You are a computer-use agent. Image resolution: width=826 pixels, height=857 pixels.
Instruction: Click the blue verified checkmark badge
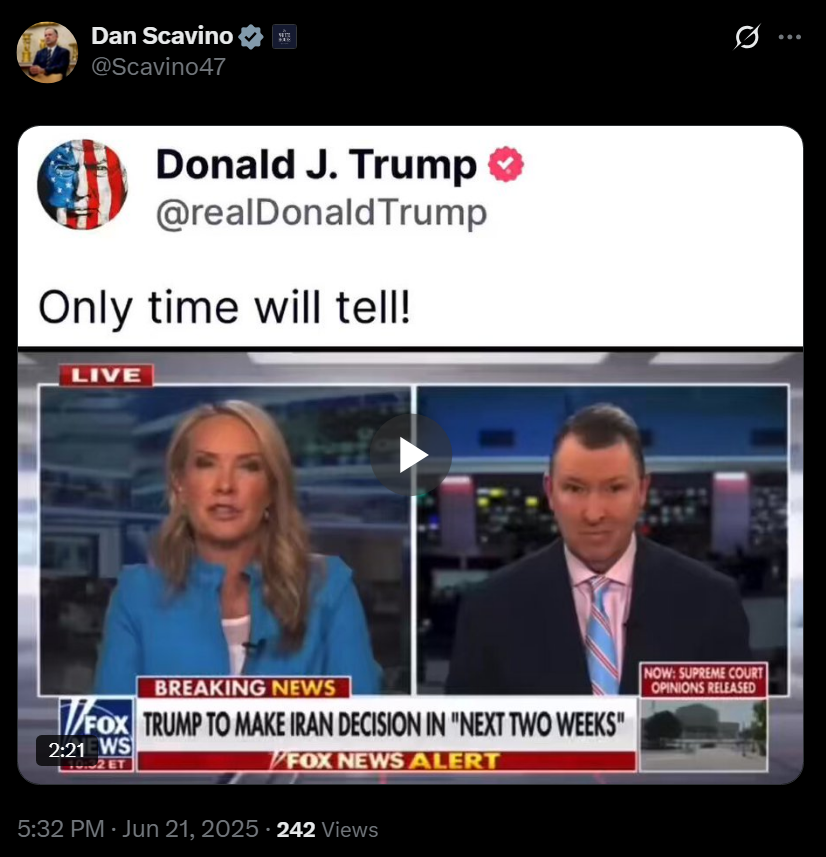251,37
